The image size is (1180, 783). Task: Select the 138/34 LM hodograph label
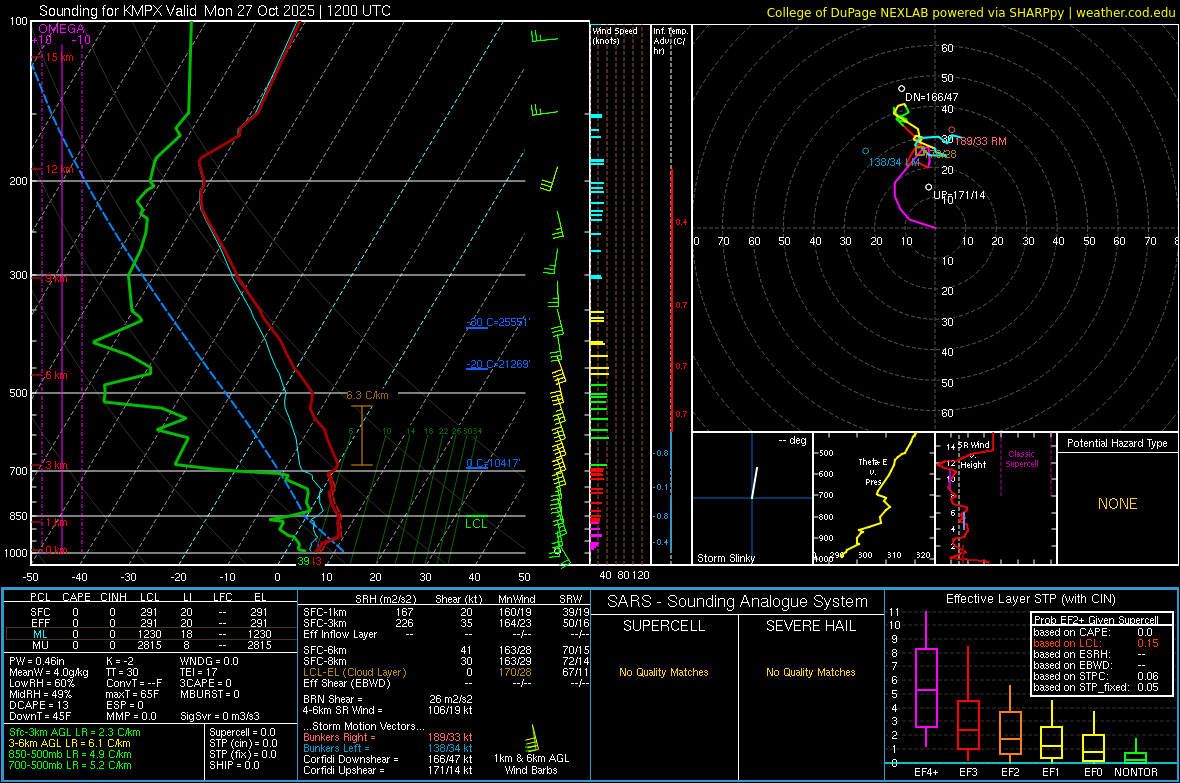click(894, 163)
